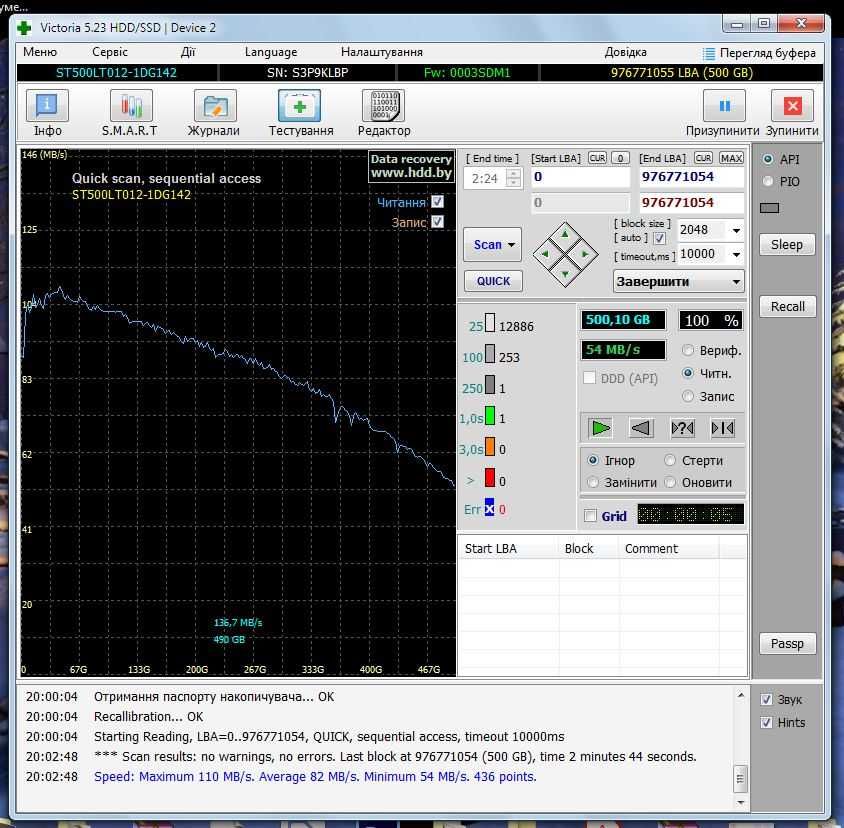Click the End LBA 976771054 input field
This screenshot has width=844, height=828.
point(692,177)
